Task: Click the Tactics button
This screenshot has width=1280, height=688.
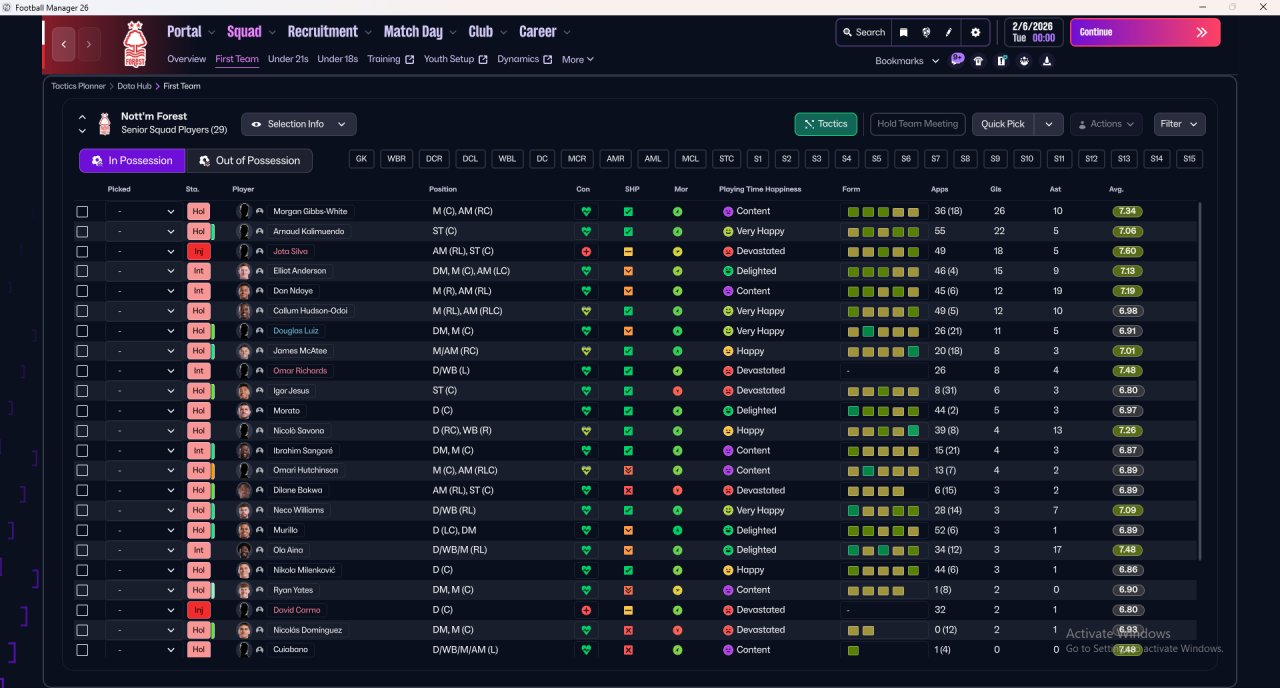Action: click(x=825, y=124)
